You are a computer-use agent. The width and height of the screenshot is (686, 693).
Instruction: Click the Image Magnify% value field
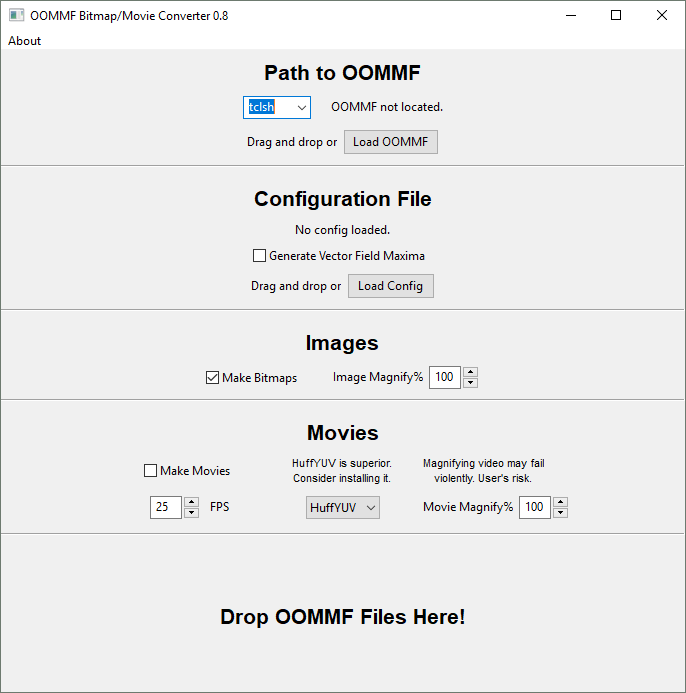(445, 377)
